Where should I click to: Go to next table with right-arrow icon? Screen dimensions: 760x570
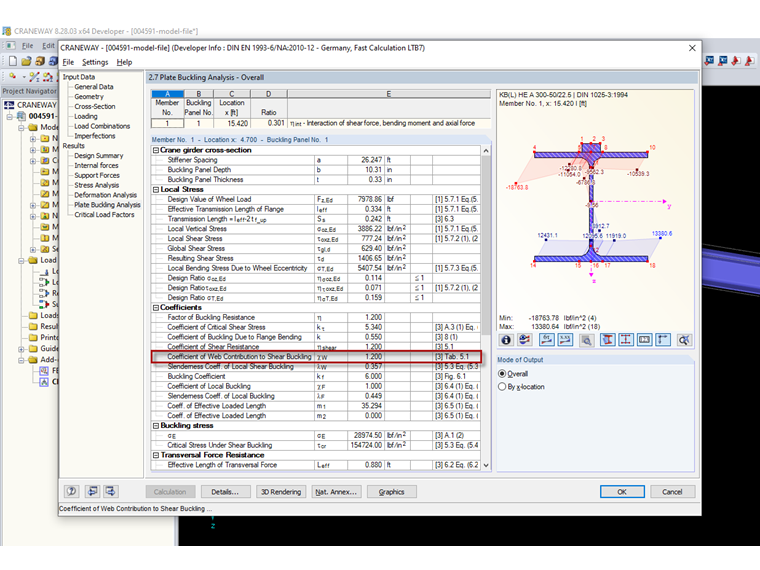click(111, 491)
